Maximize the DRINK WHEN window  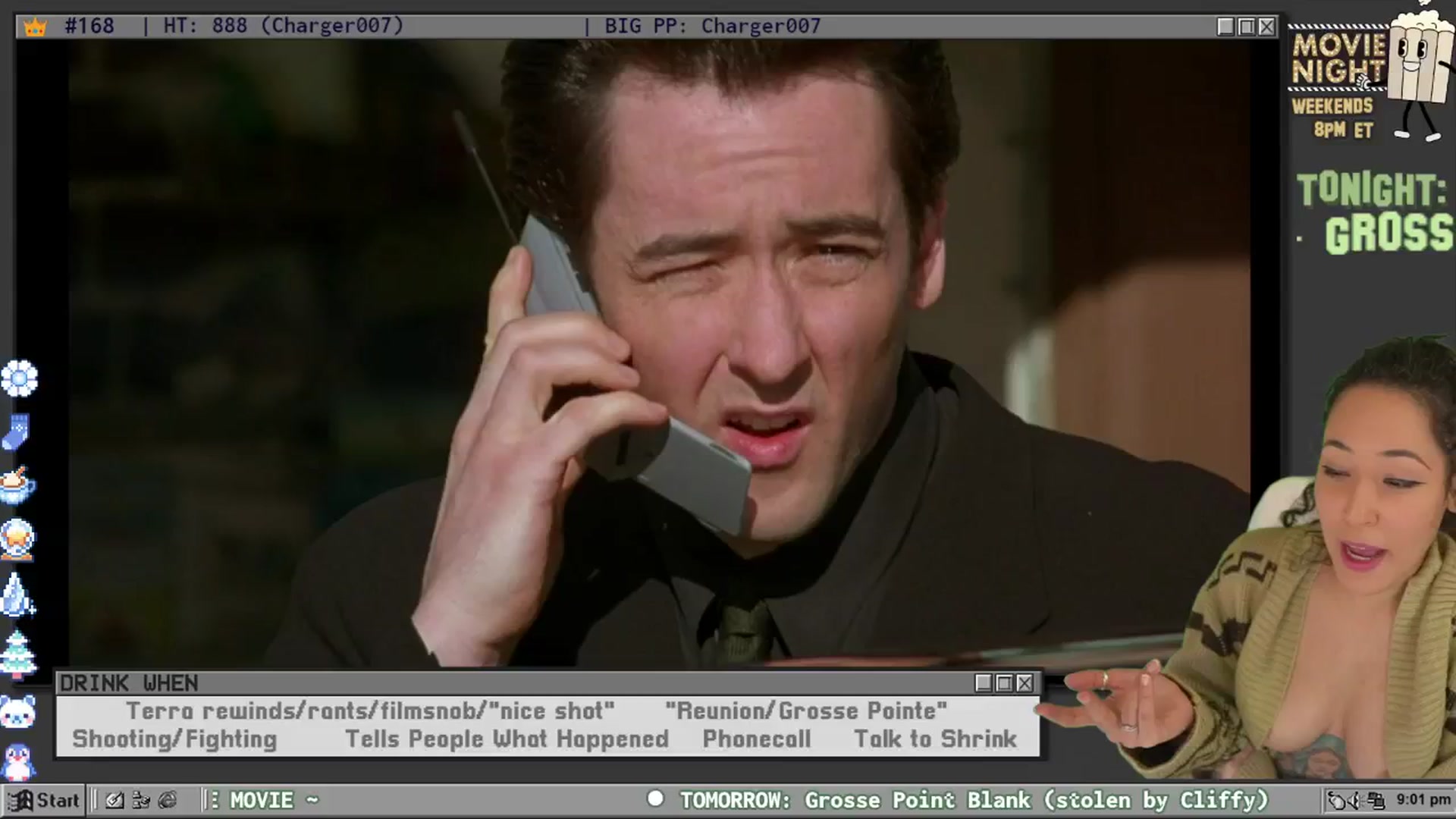[1004, 683]
